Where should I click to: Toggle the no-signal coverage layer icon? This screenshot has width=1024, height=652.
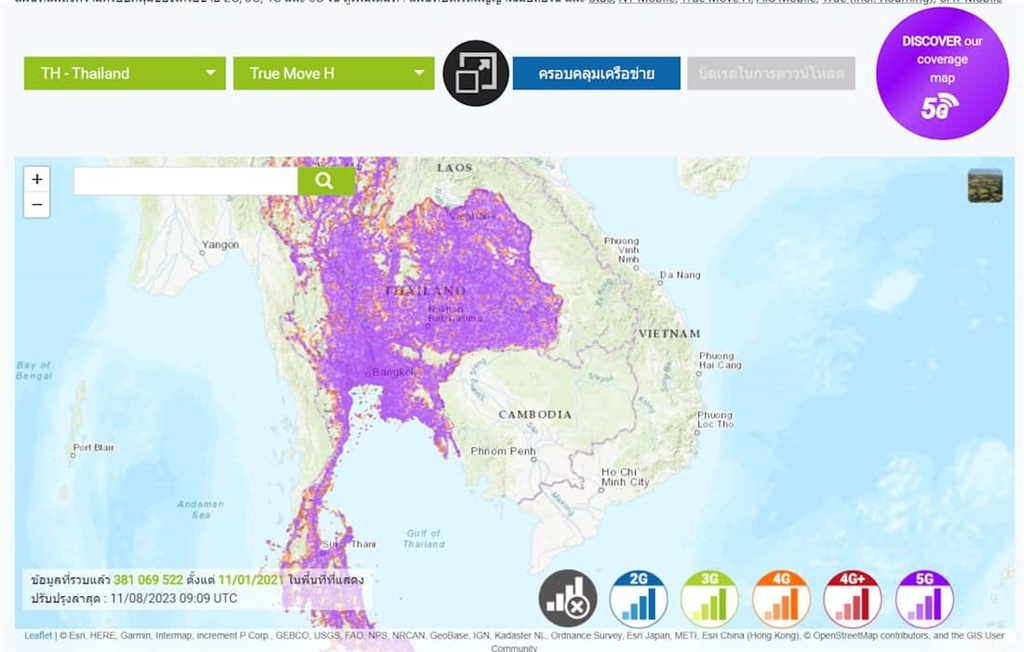[x=568, y=598]
